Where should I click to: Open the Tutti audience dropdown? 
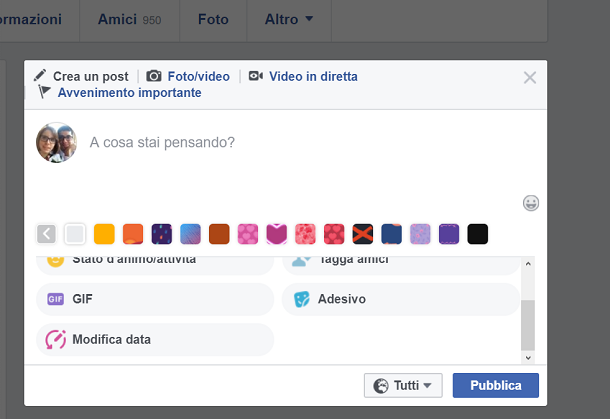403,386
